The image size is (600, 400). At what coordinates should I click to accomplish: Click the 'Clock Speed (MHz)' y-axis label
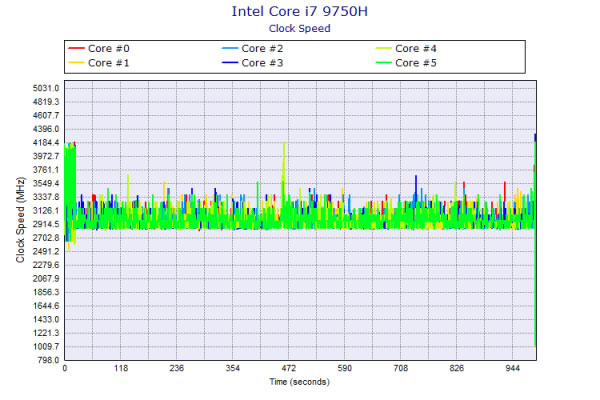click(20, 220)
